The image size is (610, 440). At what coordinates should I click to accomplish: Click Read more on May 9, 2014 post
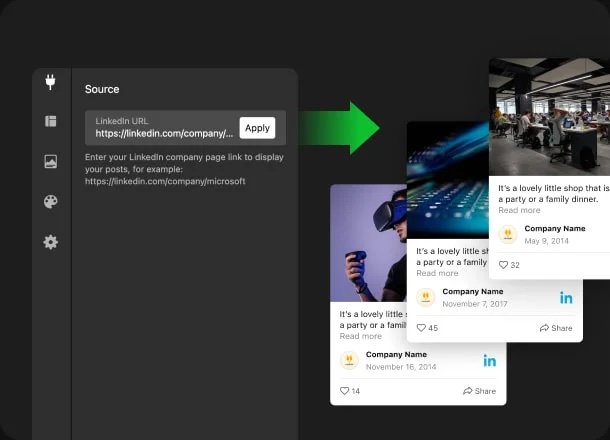[x=519, y=210]
